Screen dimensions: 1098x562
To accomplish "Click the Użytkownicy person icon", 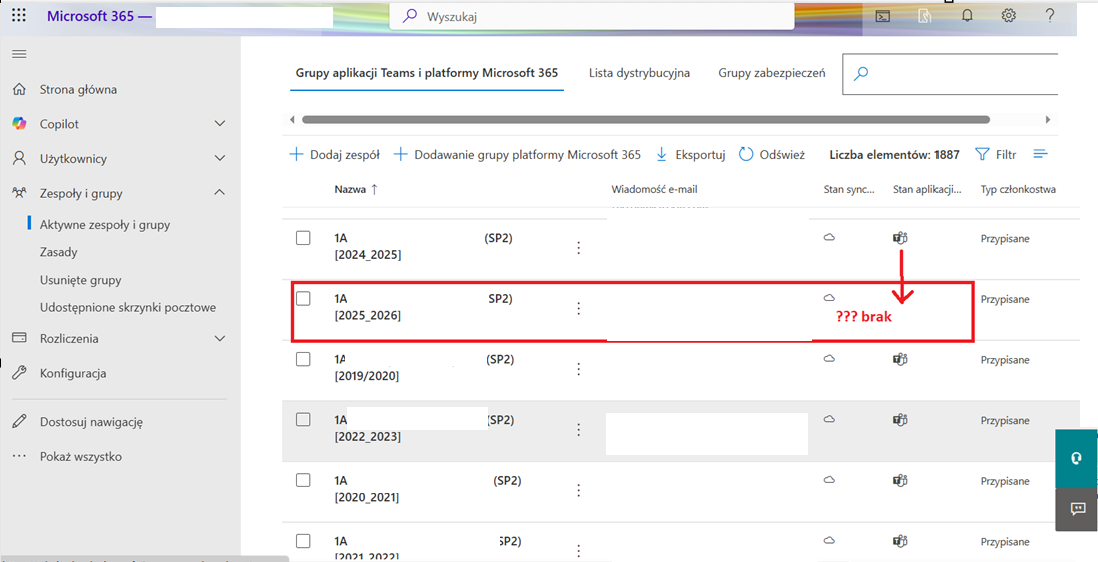I will click(20, 158).
